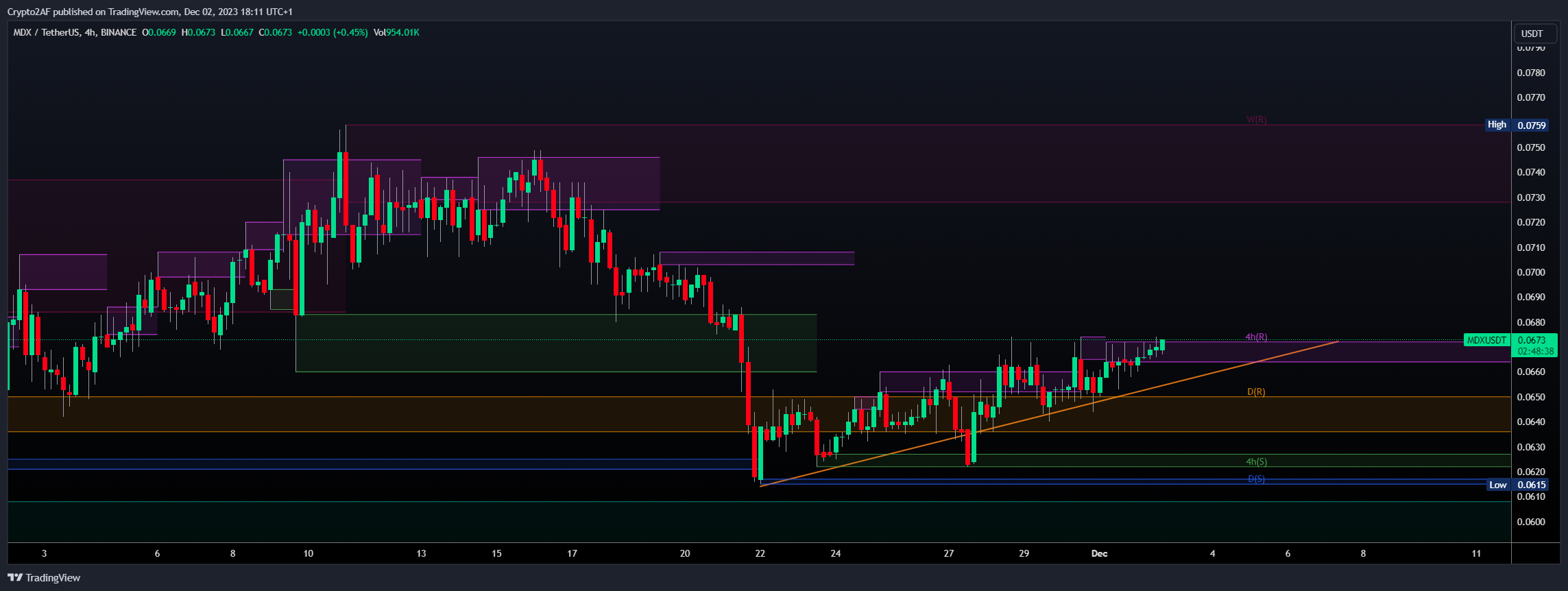Select the Low price tag label
This screenshot has height=591, width=1568.
pos(1498,485)
